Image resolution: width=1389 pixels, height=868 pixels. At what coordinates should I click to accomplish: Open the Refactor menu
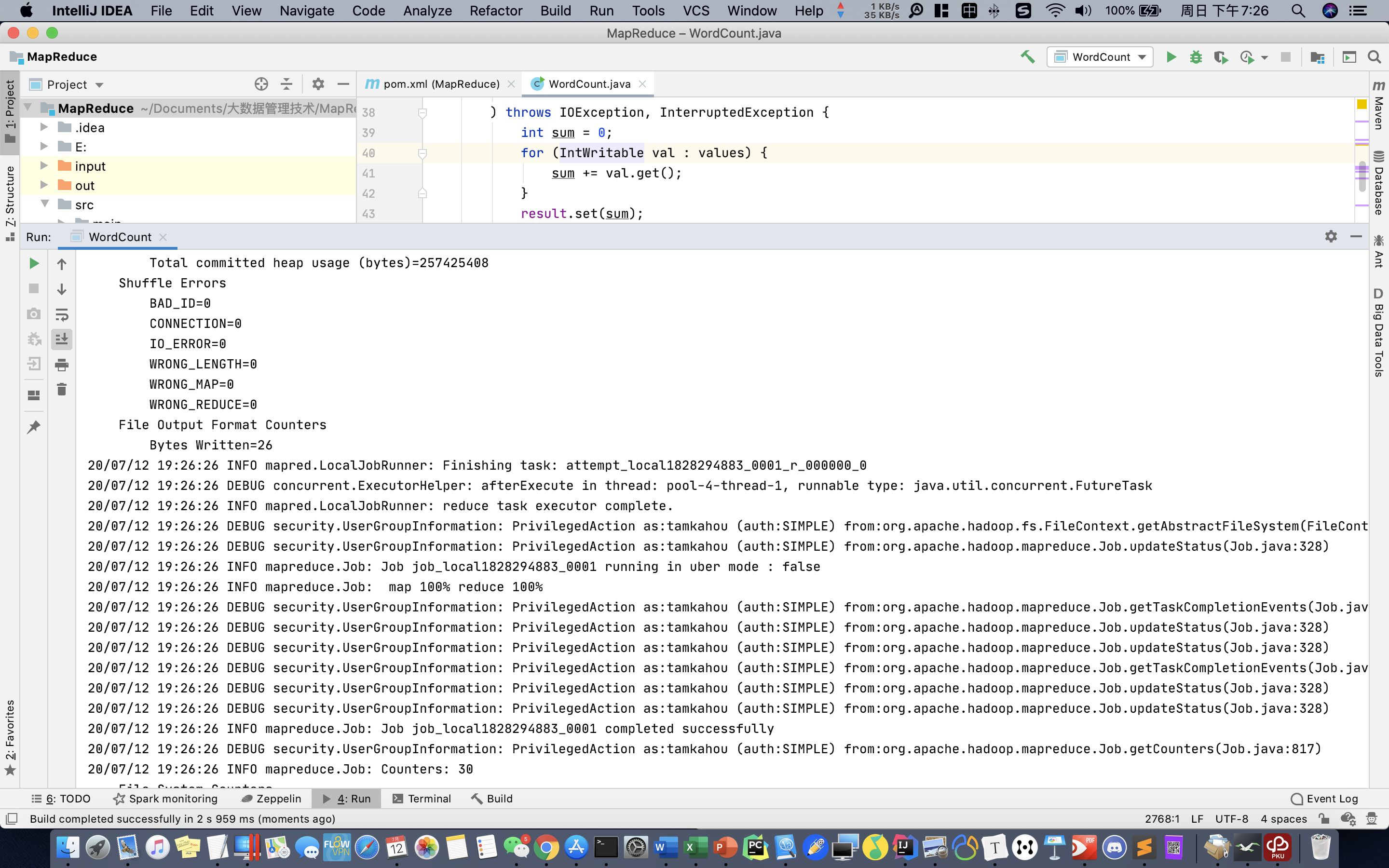(x=495, y=10)
